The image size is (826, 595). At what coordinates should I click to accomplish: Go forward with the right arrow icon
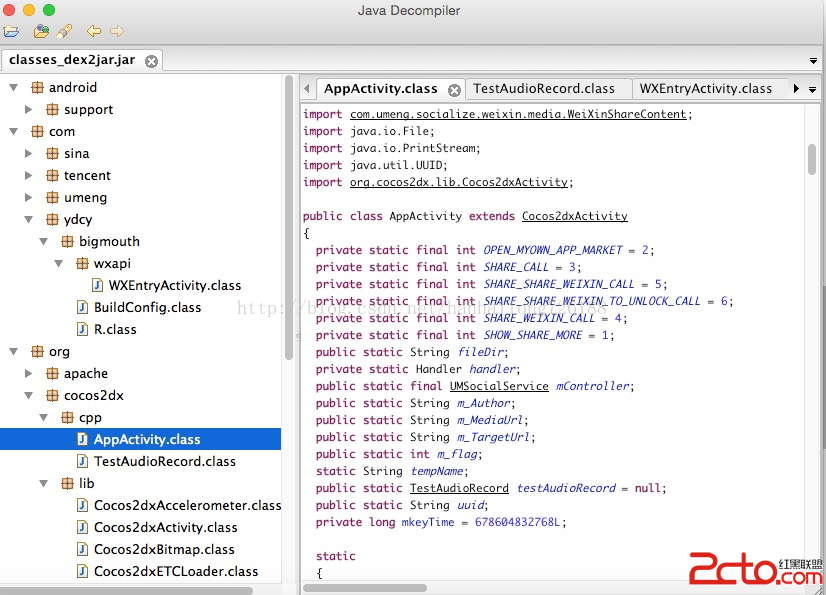(117, 32)
